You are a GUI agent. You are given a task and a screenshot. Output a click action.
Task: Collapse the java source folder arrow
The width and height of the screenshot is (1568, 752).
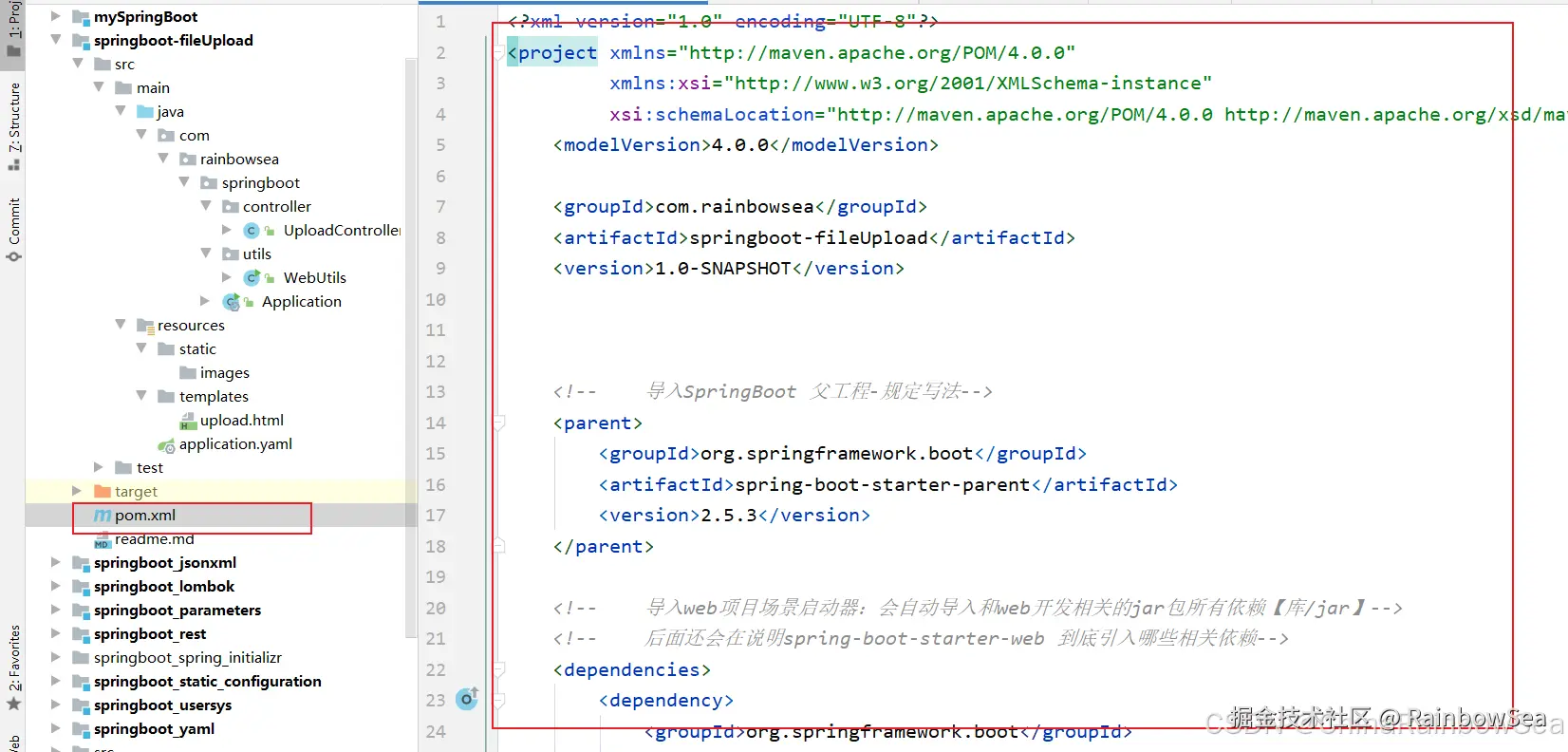(121, 111)
